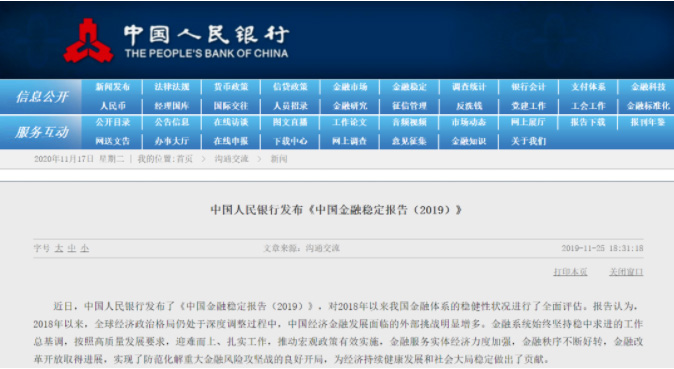Open the 经理国库 navigation link

tap(172, 106)
